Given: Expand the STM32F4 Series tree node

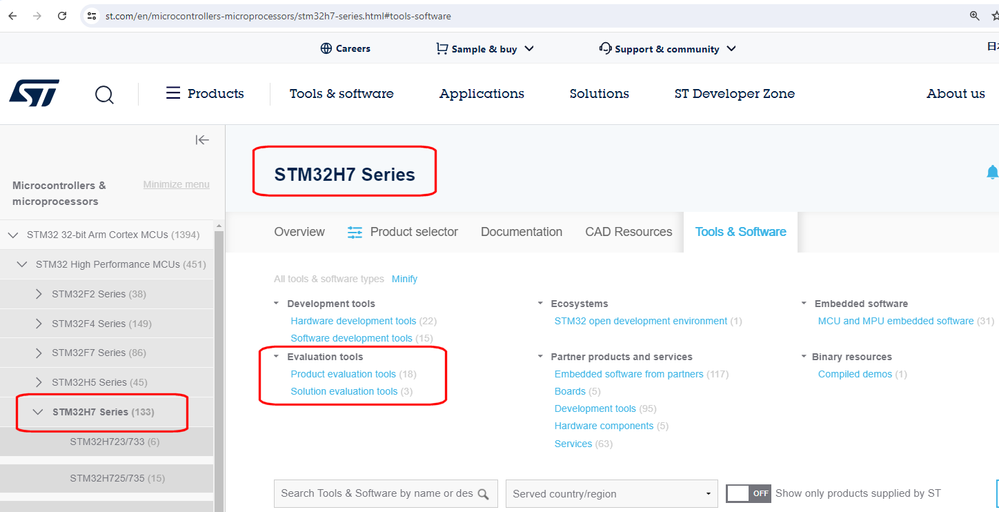Looking at the screenshot, I should pyautogui.click(x=39, y=324).
